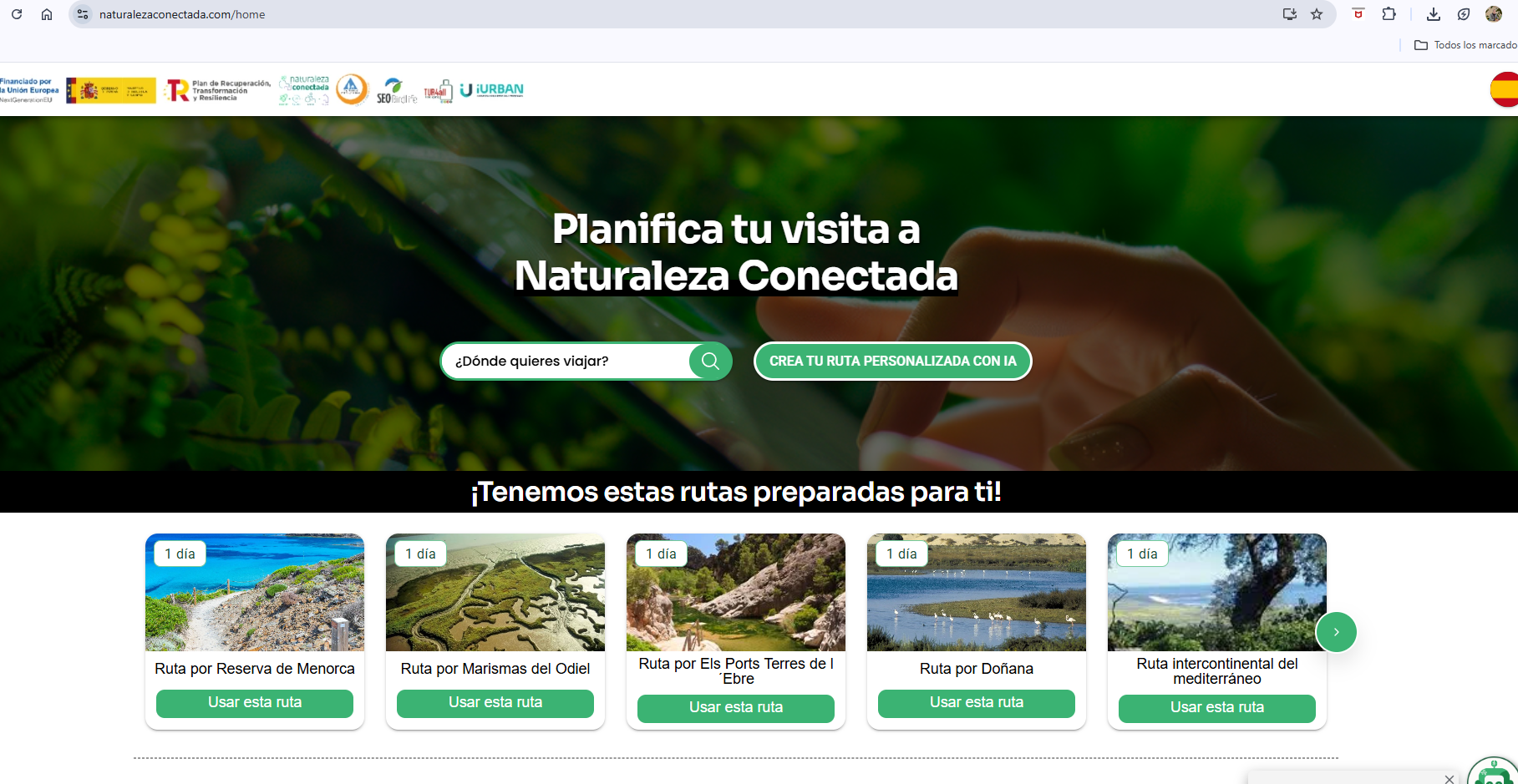Click the browser home icon
This screenshot has height=784, width=1518.
coord(47,14)
